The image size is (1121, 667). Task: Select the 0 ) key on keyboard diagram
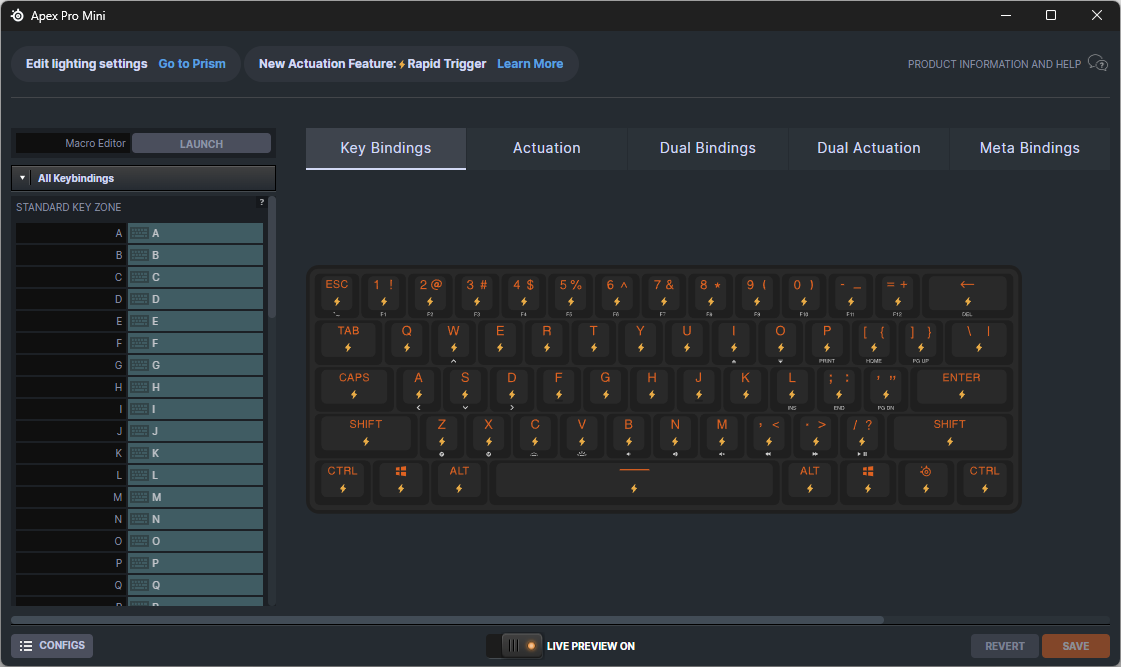pos(804,295)
